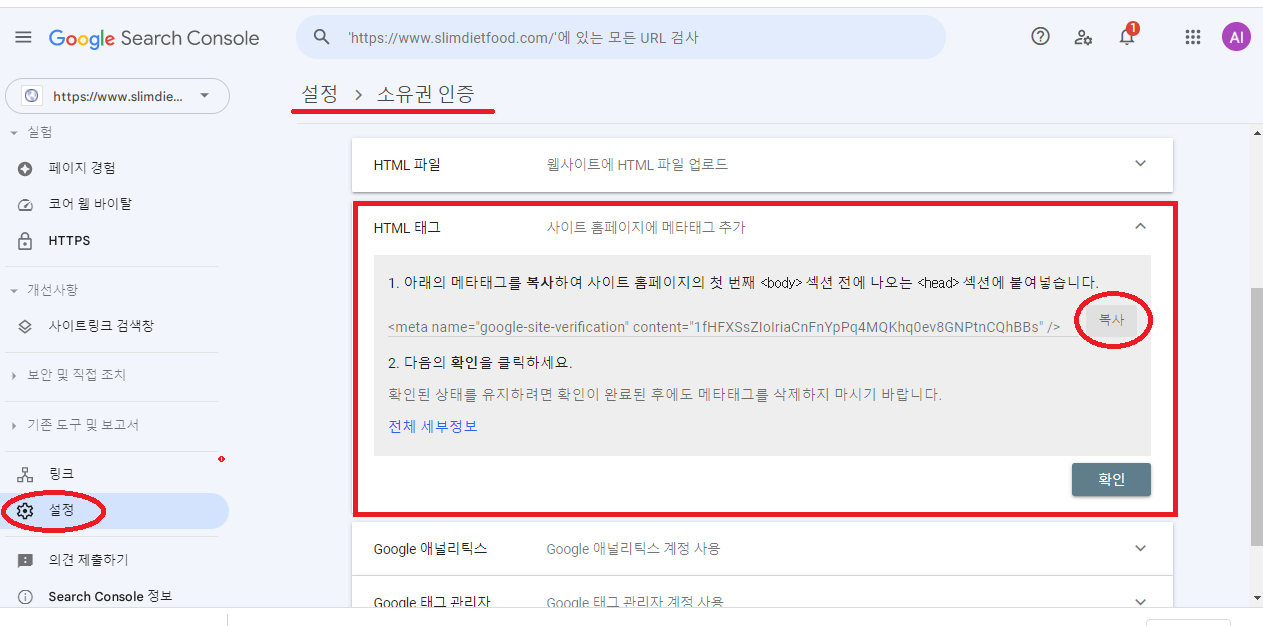
Task: Open the property selector dropdown
Action: click(117, 96)
